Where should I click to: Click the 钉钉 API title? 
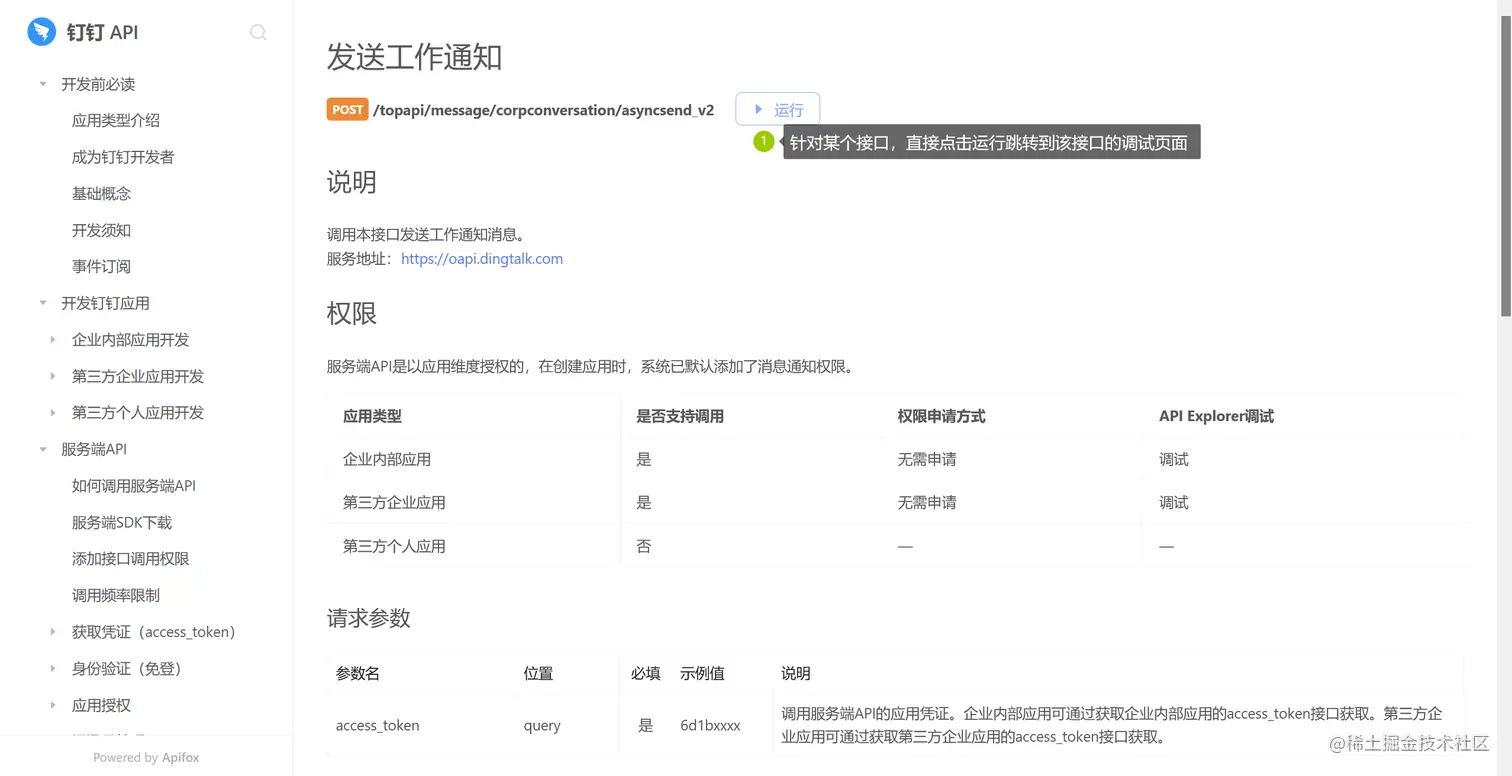[x=102, y=32]
